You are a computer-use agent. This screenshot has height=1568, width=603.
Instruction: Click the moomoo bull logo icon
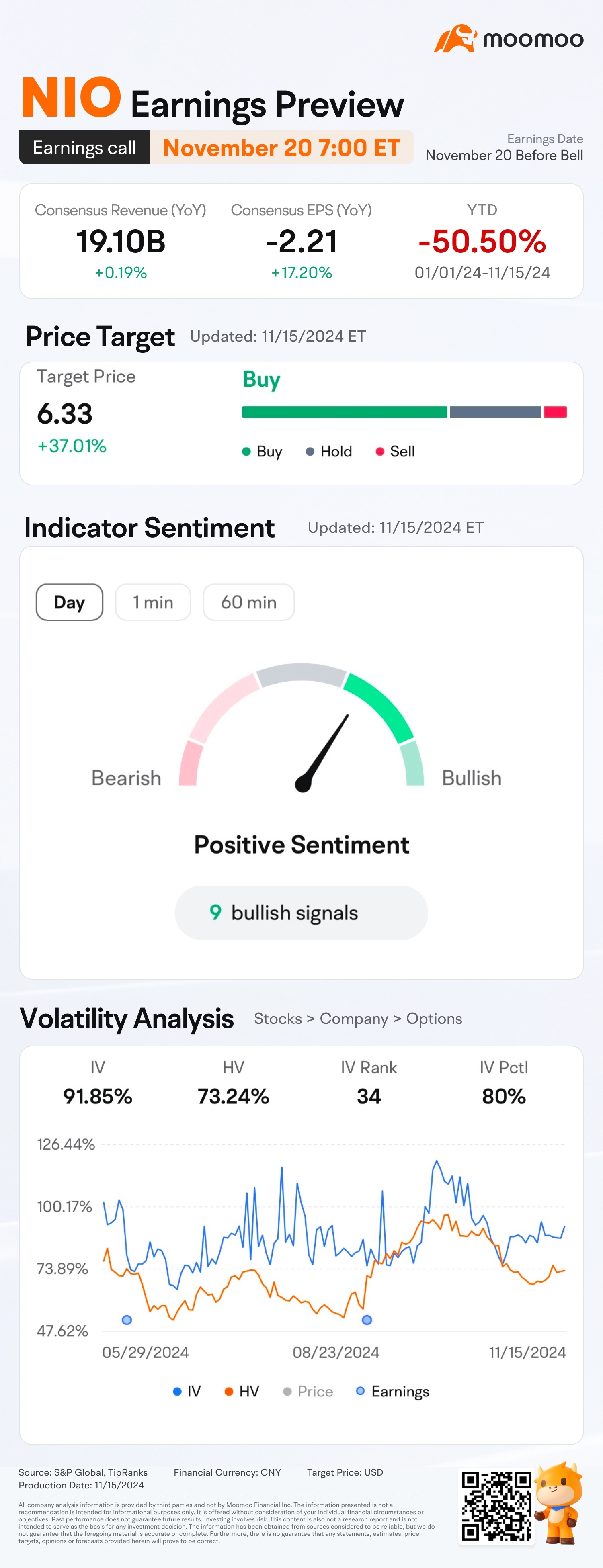(455, 38)
